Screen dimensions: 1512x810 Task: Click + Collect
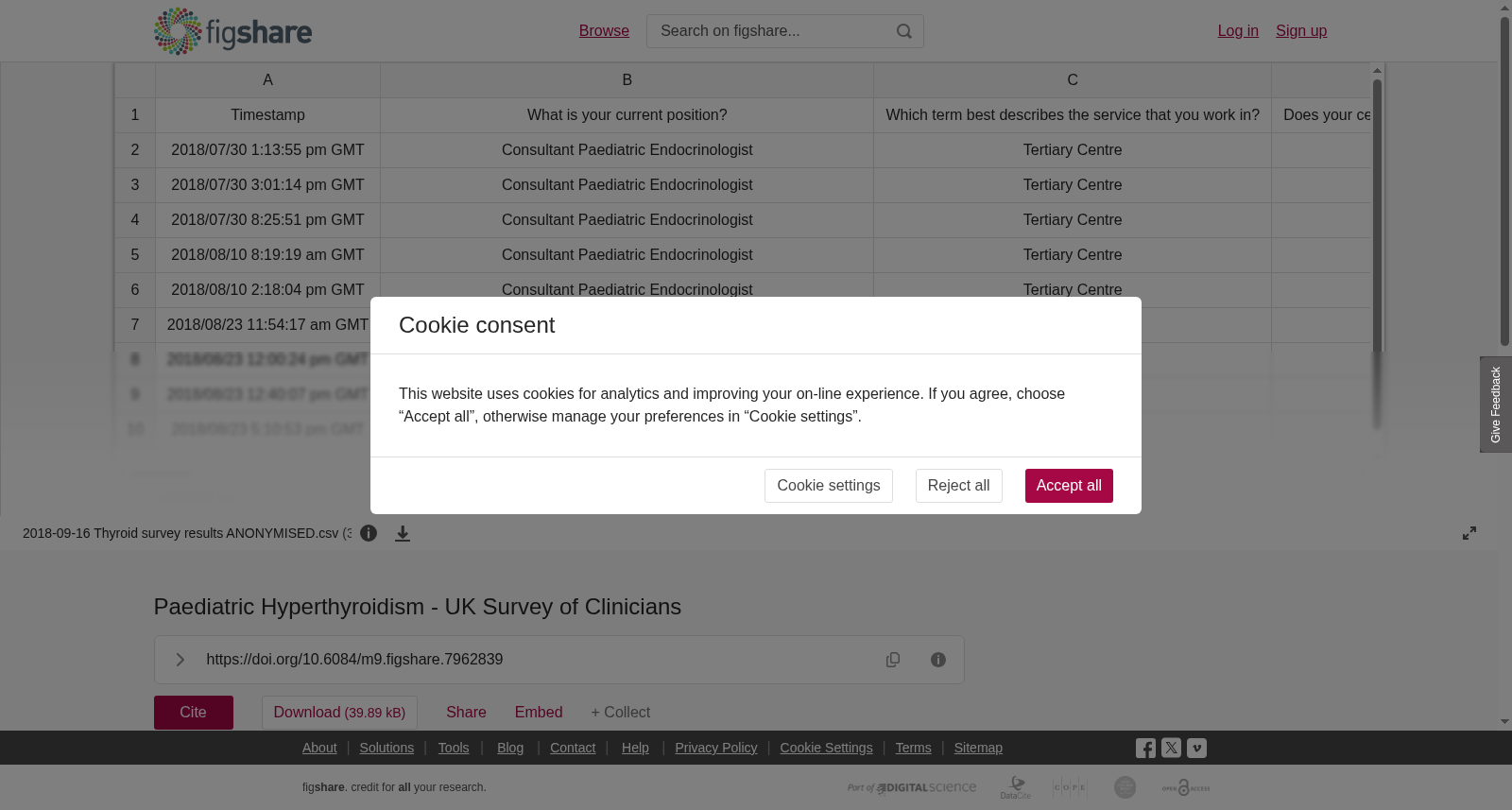click(620, 713)
